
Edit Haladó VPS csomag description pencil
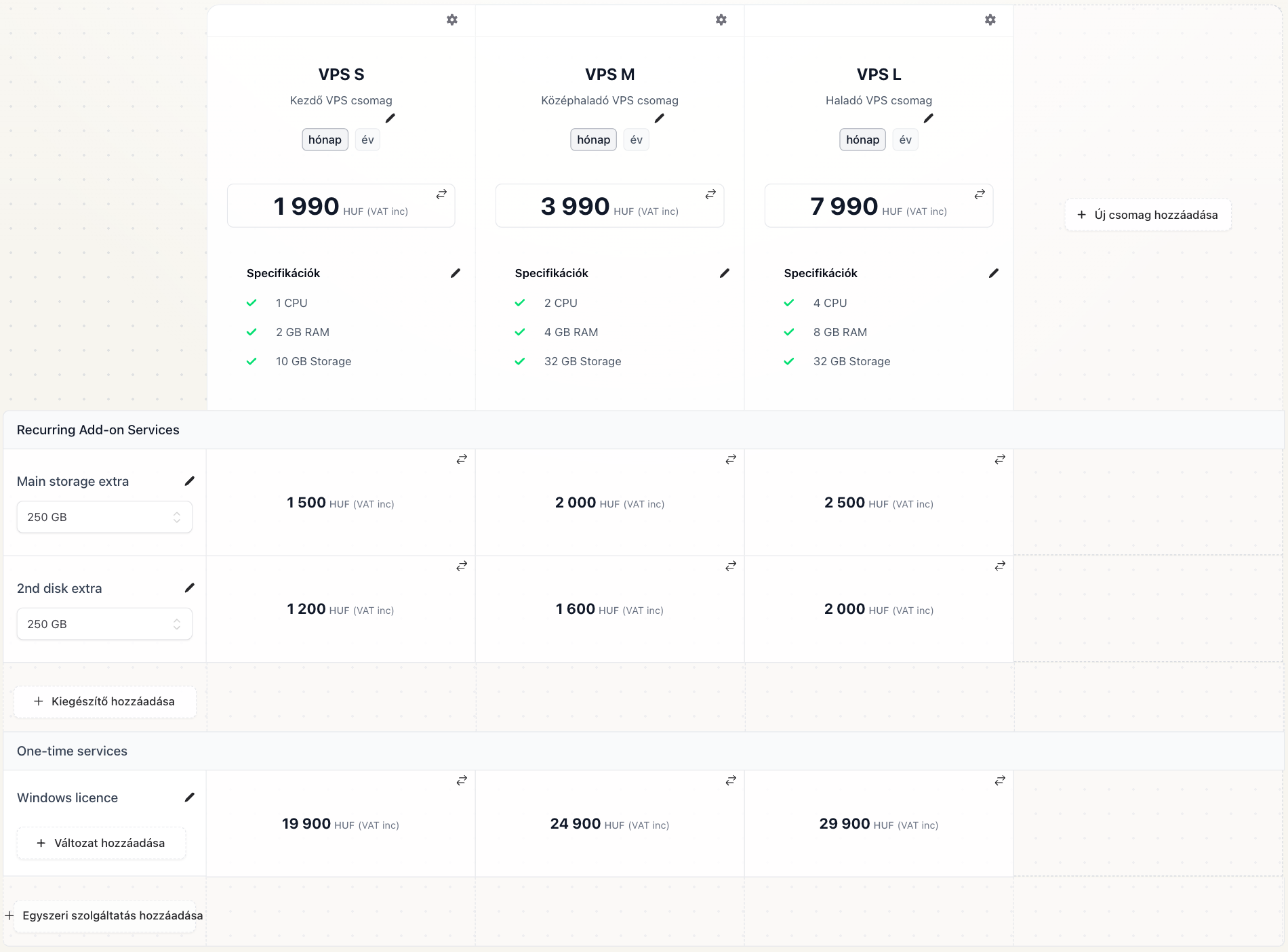(929, 118)
